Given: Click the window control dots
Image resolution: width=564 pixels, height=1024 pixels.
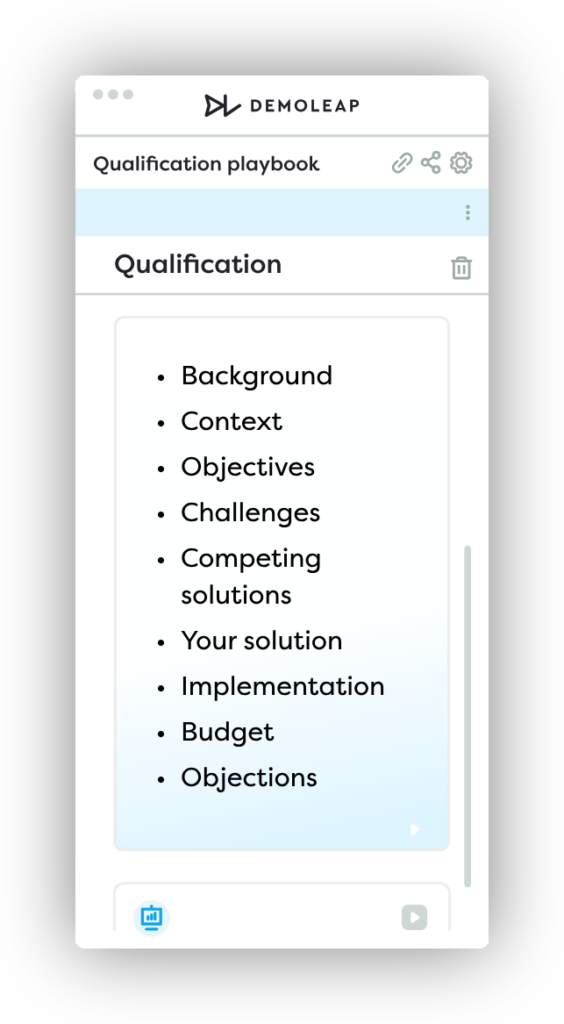Looking at the screenshot, I should [x=113, y=94].
